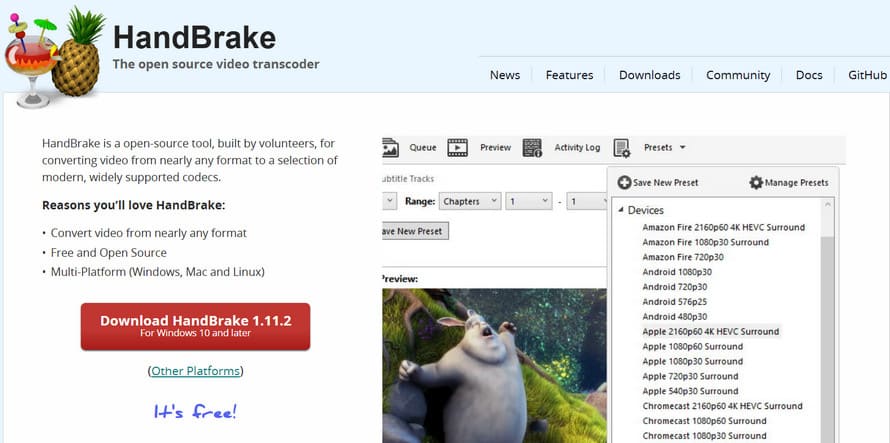890x443 pixels.
Task: Click "Free and Open Source" bullet
Action: point(108,253)
